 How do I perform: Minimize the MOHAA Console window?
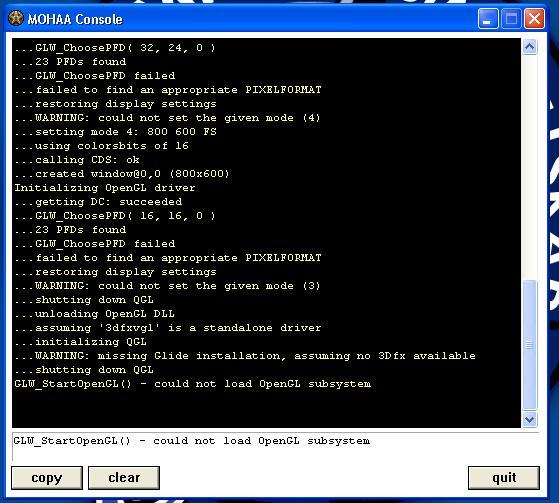[488, 19]
